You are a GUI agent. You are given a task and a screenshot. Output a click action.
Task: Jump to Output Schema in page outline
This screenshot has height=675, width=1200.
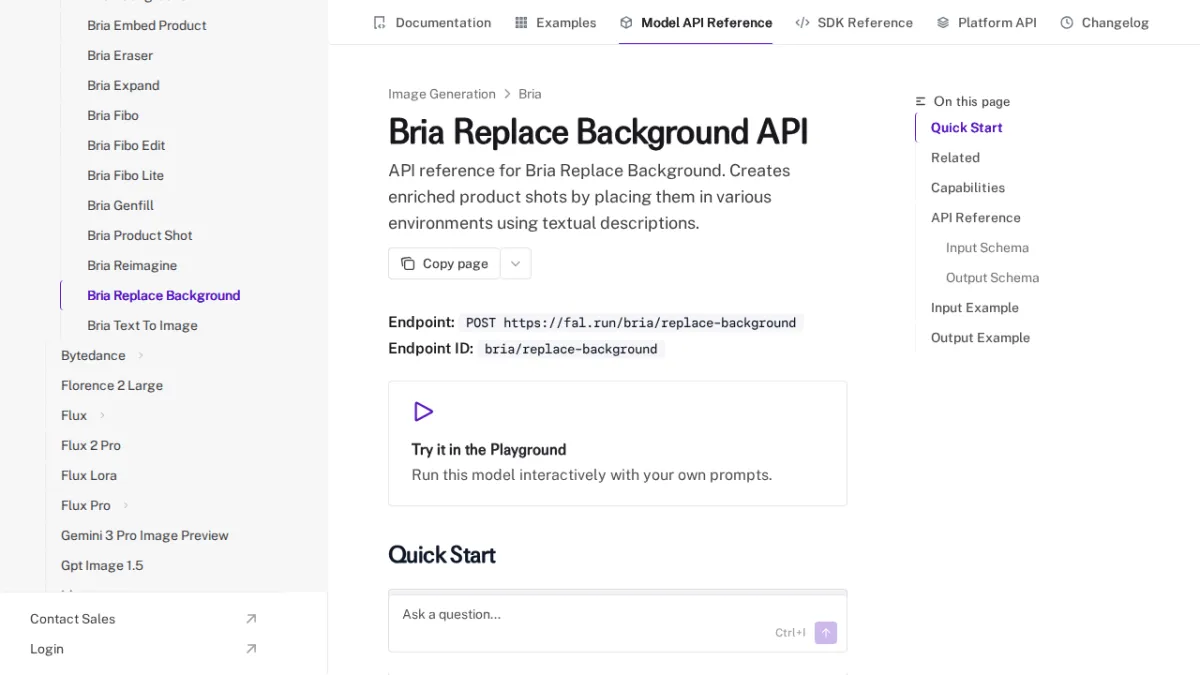(x=992, y=278)
